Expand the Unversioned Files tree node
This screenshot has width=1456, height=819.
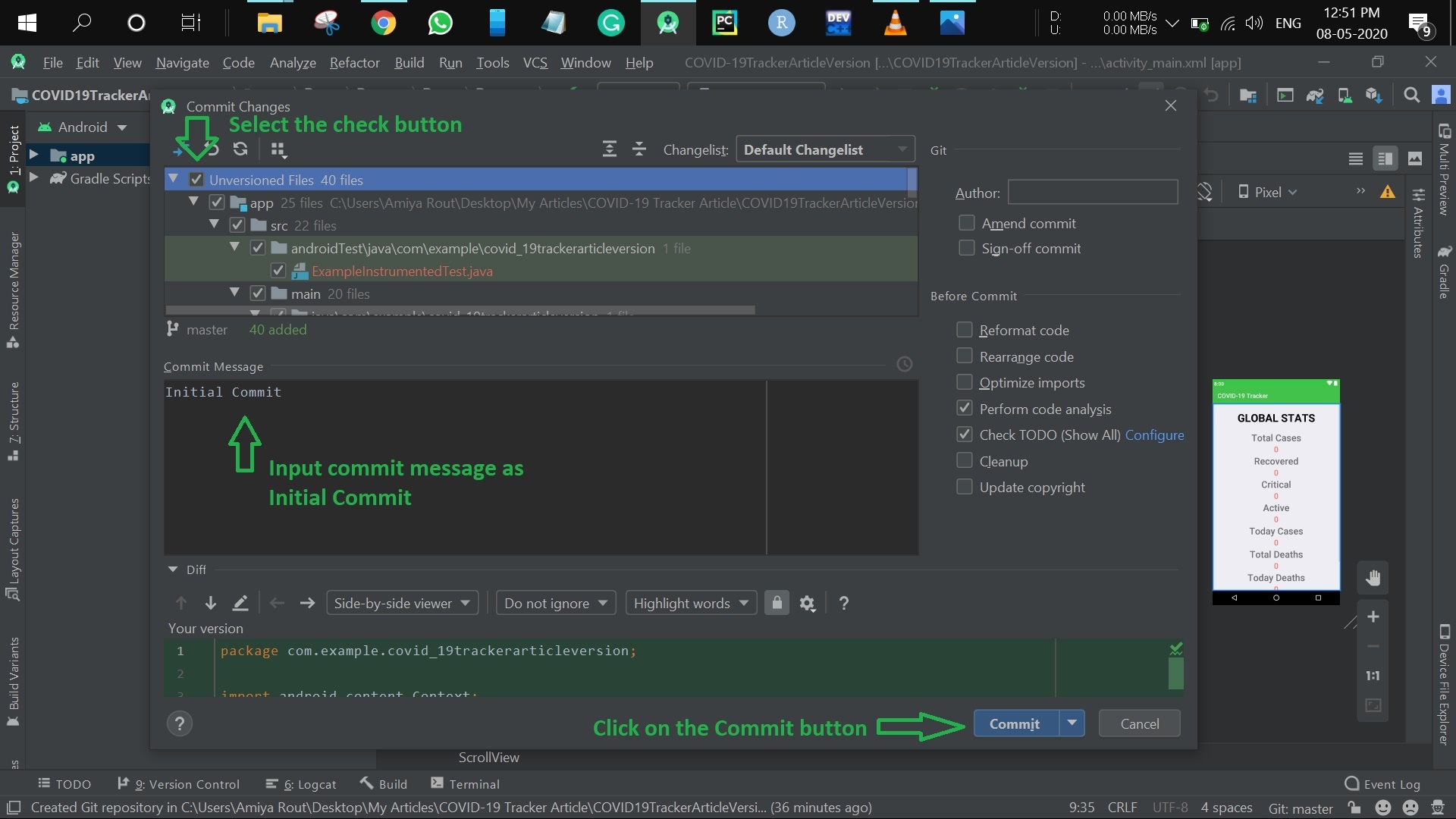click(173, 179)
